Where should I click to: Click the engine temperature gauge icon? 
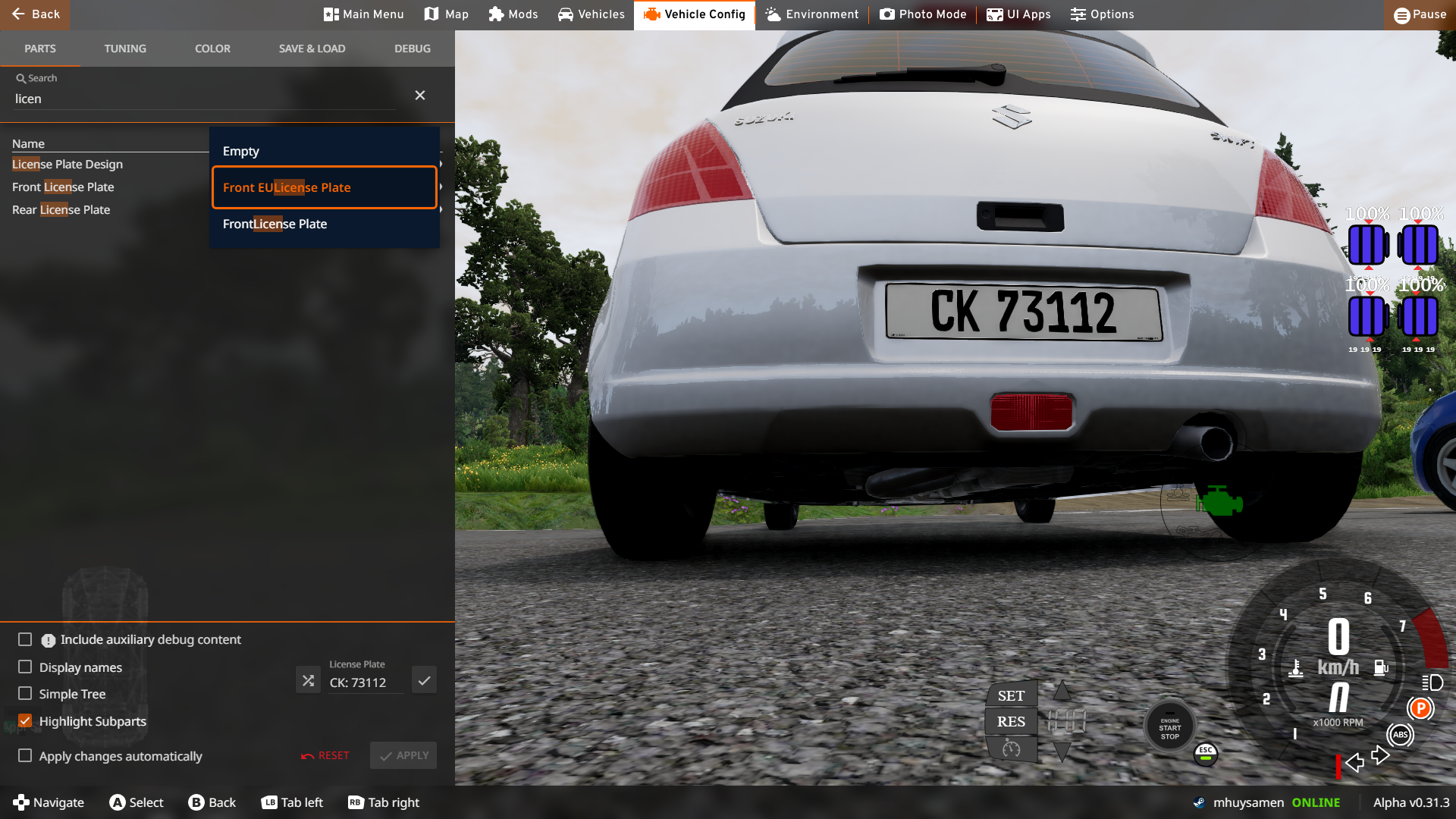click(1296, 668)
